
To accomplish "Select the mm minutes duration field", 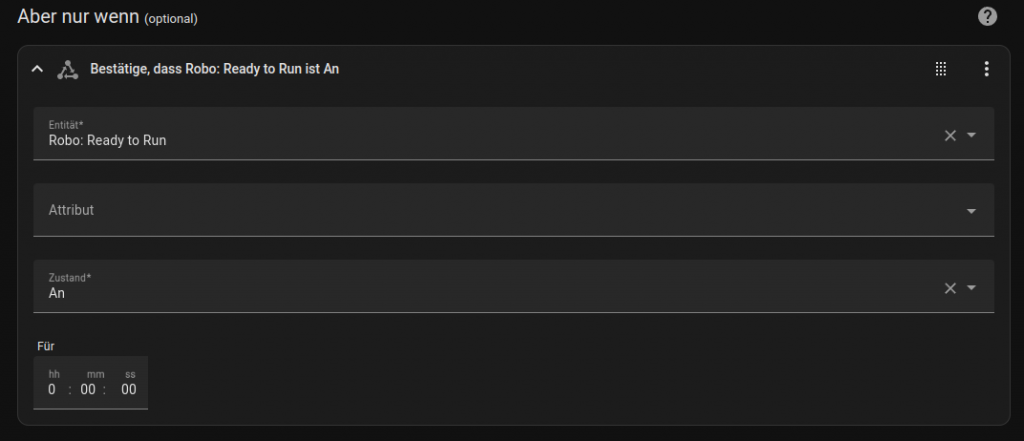I will (88, 389).
